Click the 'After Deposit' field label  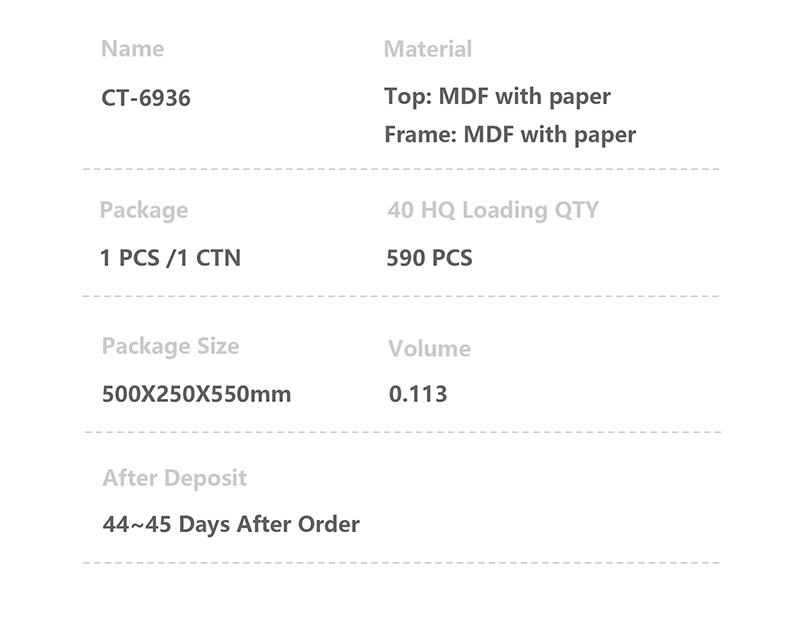(x=174, y=478)
